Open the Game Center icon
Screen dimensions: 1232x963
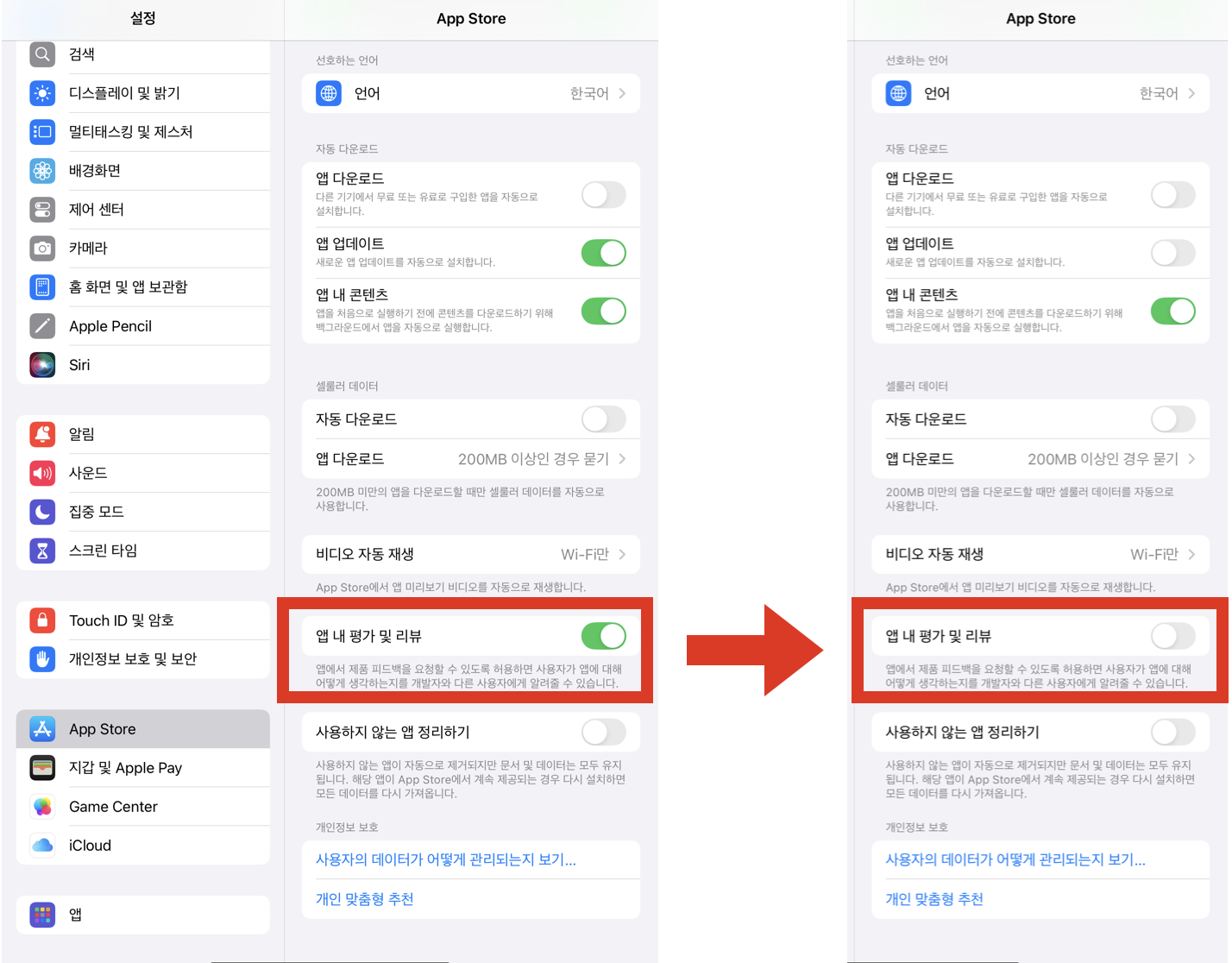coord(42,807)
